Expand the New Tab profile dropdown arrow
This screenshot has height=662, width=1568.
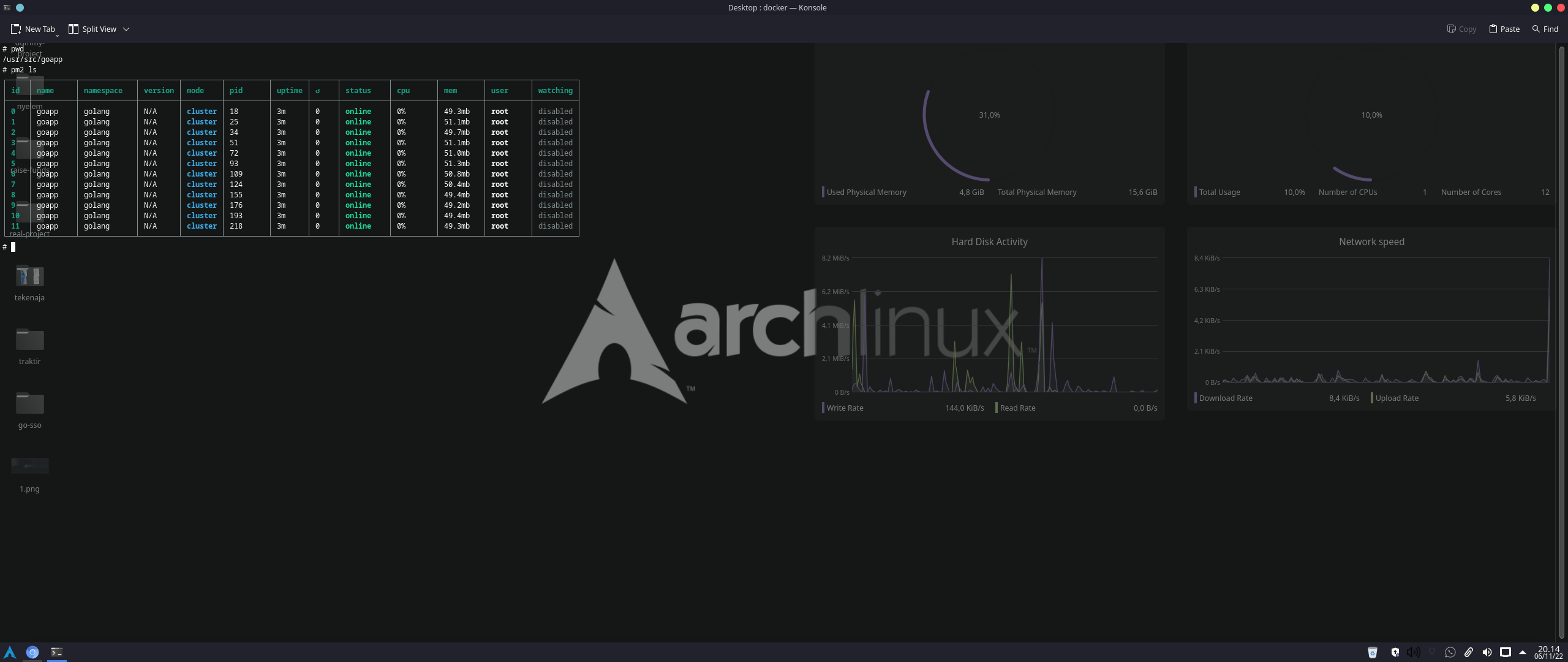58,36
